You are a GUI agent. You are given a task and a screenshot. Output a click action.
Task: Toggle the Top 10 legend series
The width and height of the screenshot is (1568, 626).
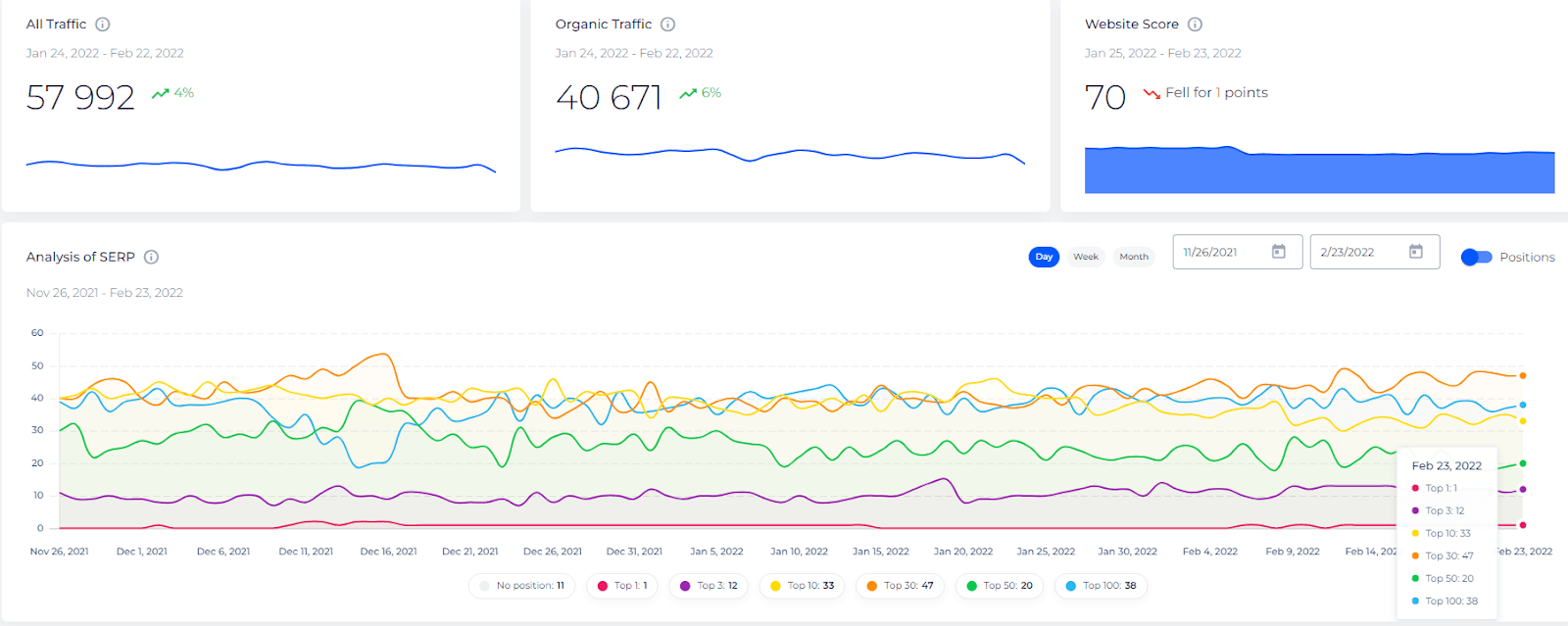802,586
